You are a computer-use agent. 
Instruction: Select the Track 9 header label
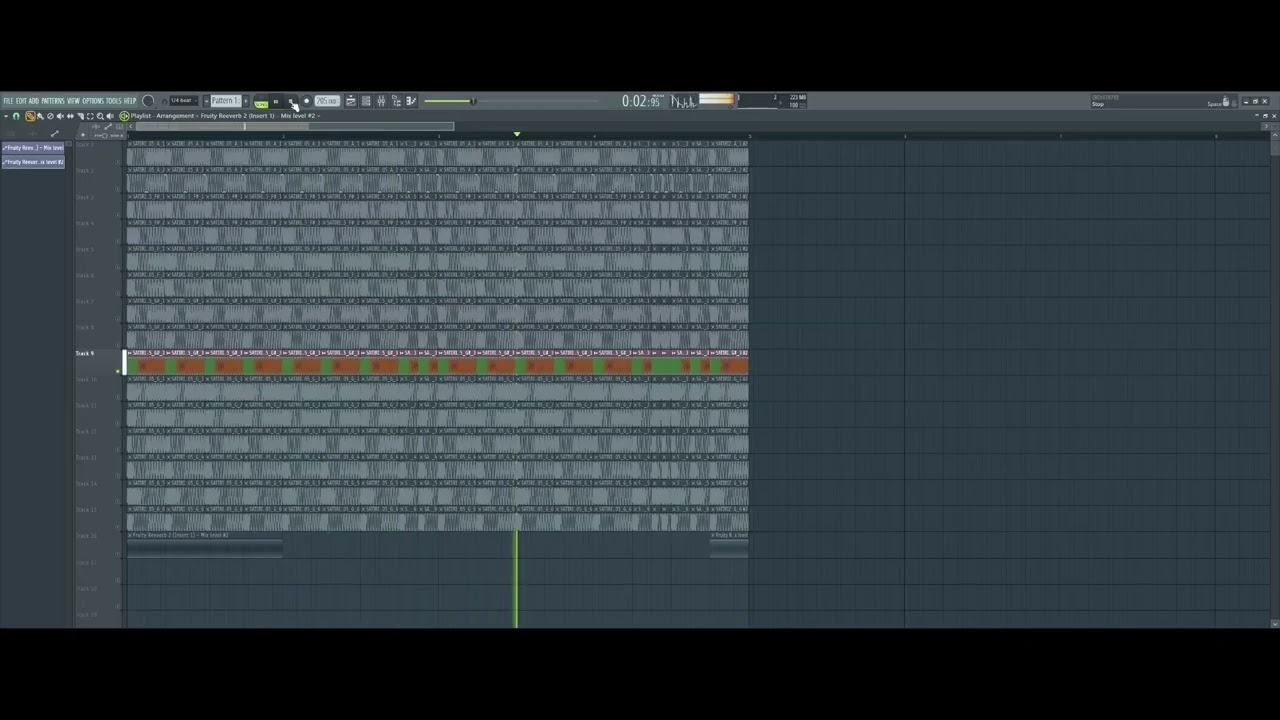[85, 354]
